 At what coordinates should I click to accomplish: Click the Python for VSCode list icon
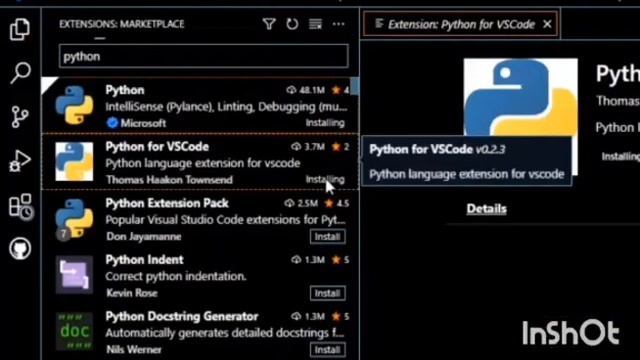click(x=74, y=162)
